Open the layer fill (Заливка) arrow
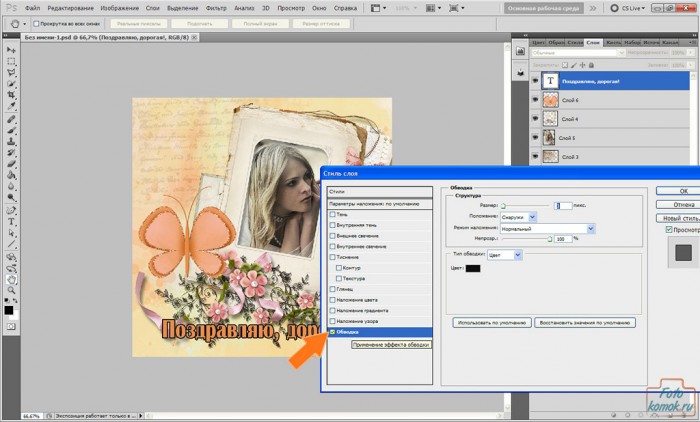 coord(691,65)
